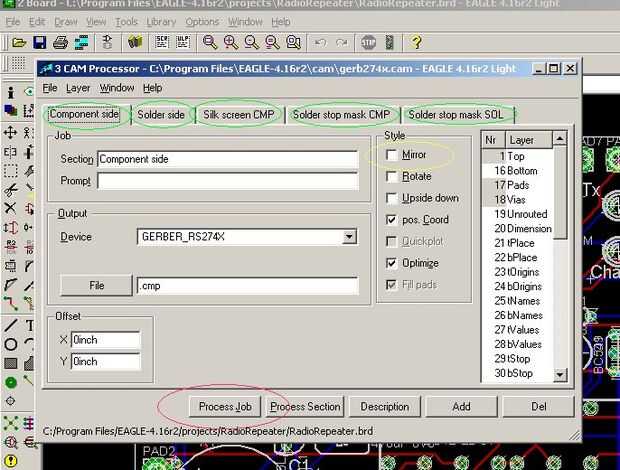Viewport: 620px width, 470px height.
Task: Open the Solder stop mask SOL tab
Action: coord(456,115)
